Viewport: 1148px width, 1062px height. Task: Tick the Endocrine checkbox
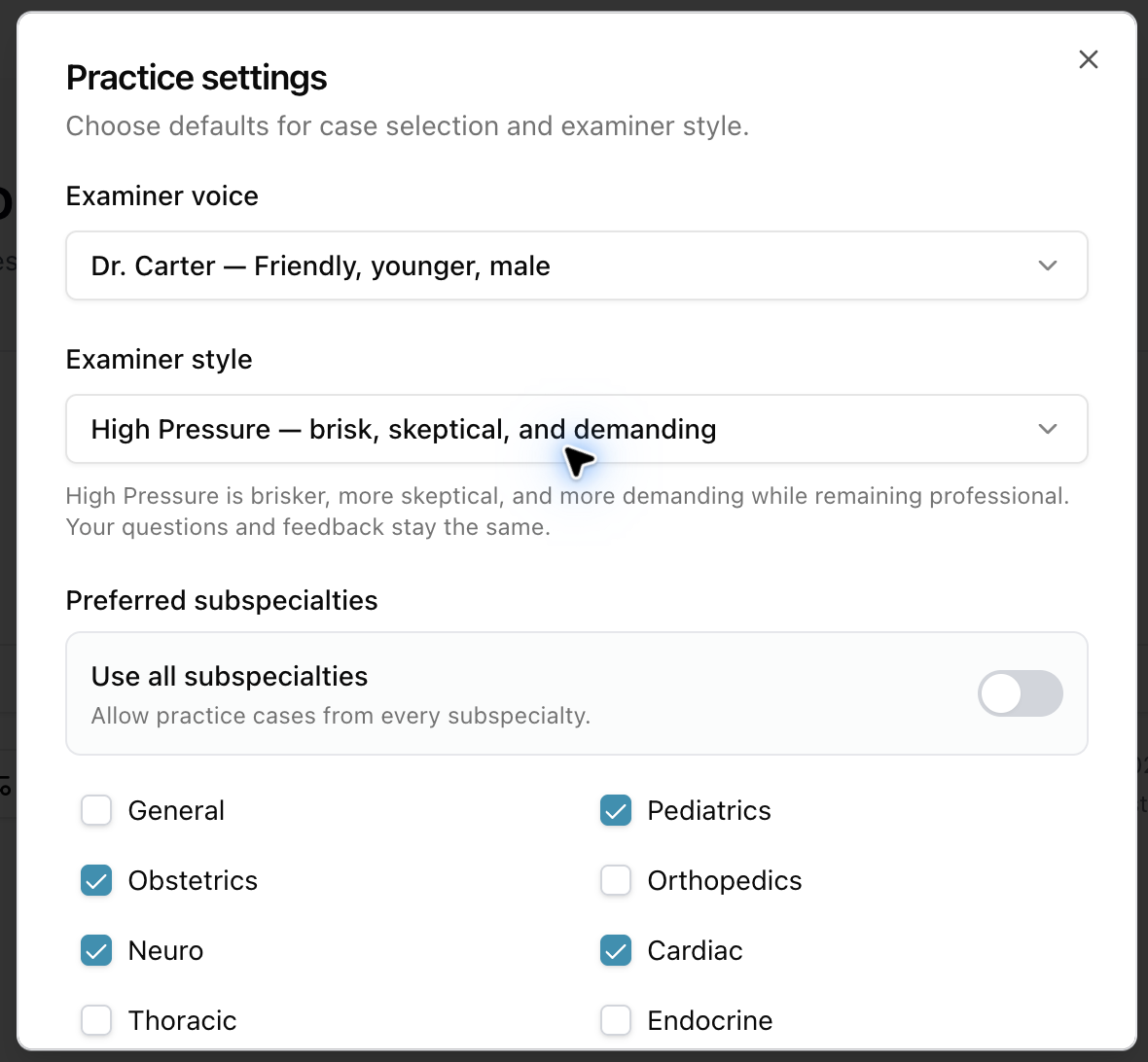pyautogui.click(x=616, y=1020)
